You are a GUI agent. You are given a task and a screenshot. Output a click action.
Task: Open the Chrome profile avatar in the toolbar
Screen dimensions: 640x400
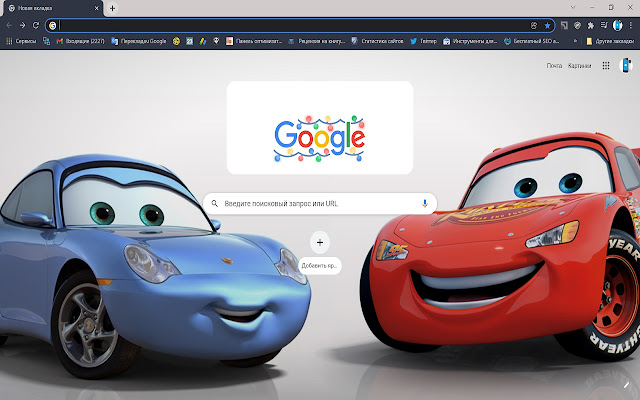(x=618, y=25)
